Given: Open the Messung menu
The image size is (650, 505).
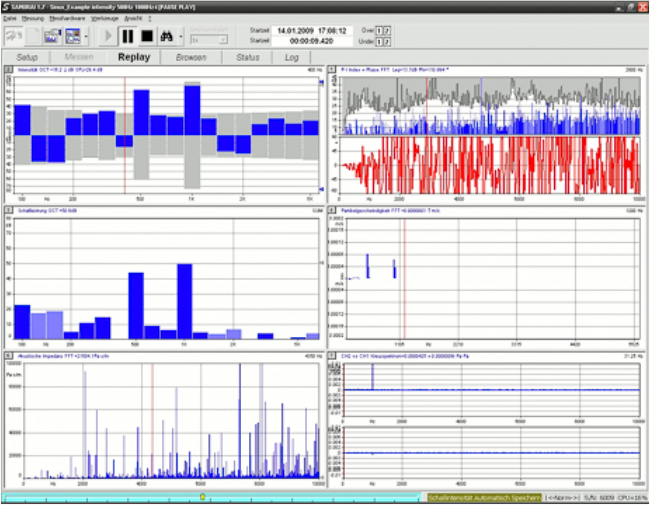Looking at the screenshot, I should [x=32, y=18].
